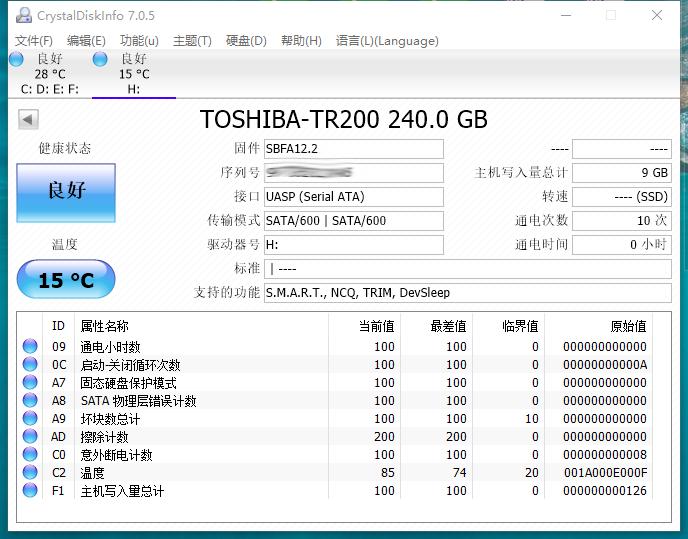
Task: Switch to the C: D: E: F: drive tab
Action: [x=50, y=73]
